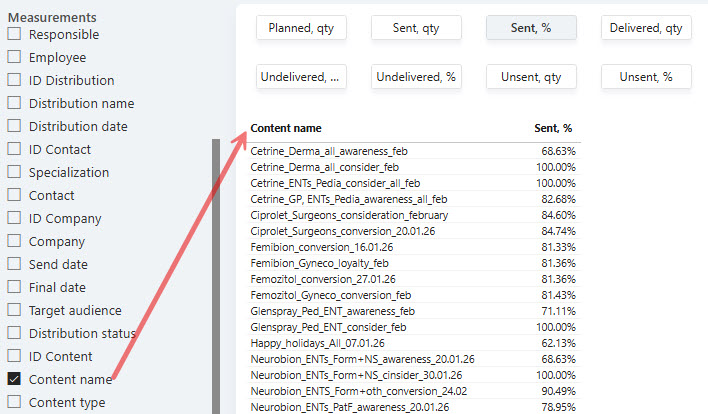Enable the Responsible checkbox

tap(14, 34)
